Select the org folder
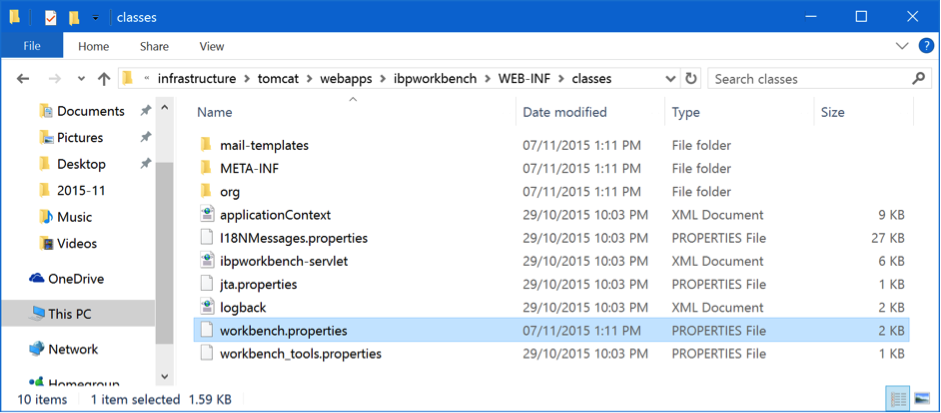This screenshot has height=413, width=941. click(x=230, y=192)
